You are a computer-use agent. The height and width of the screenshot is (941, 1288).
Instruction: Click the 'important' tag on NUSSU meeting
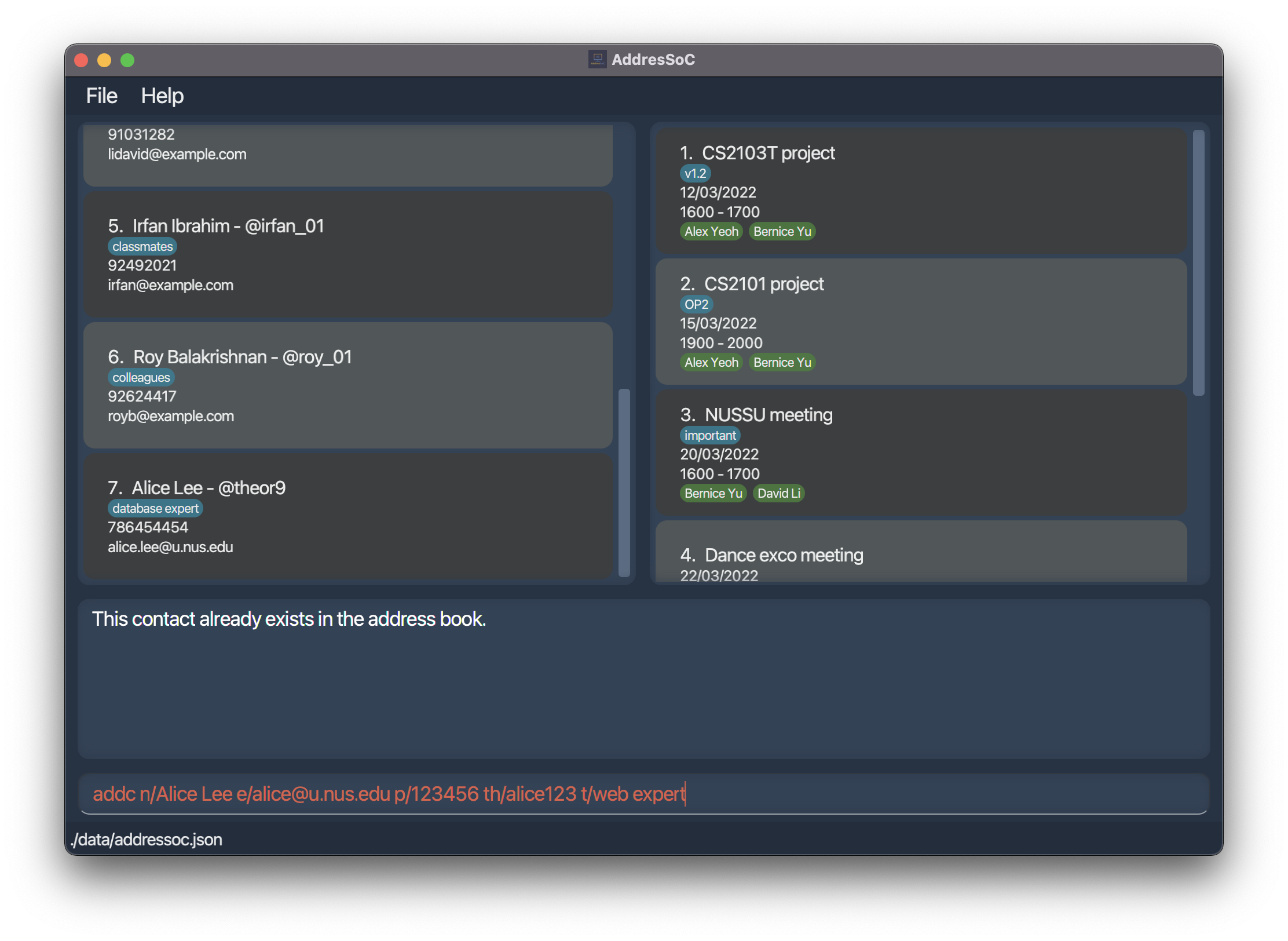tap(709, 435)
